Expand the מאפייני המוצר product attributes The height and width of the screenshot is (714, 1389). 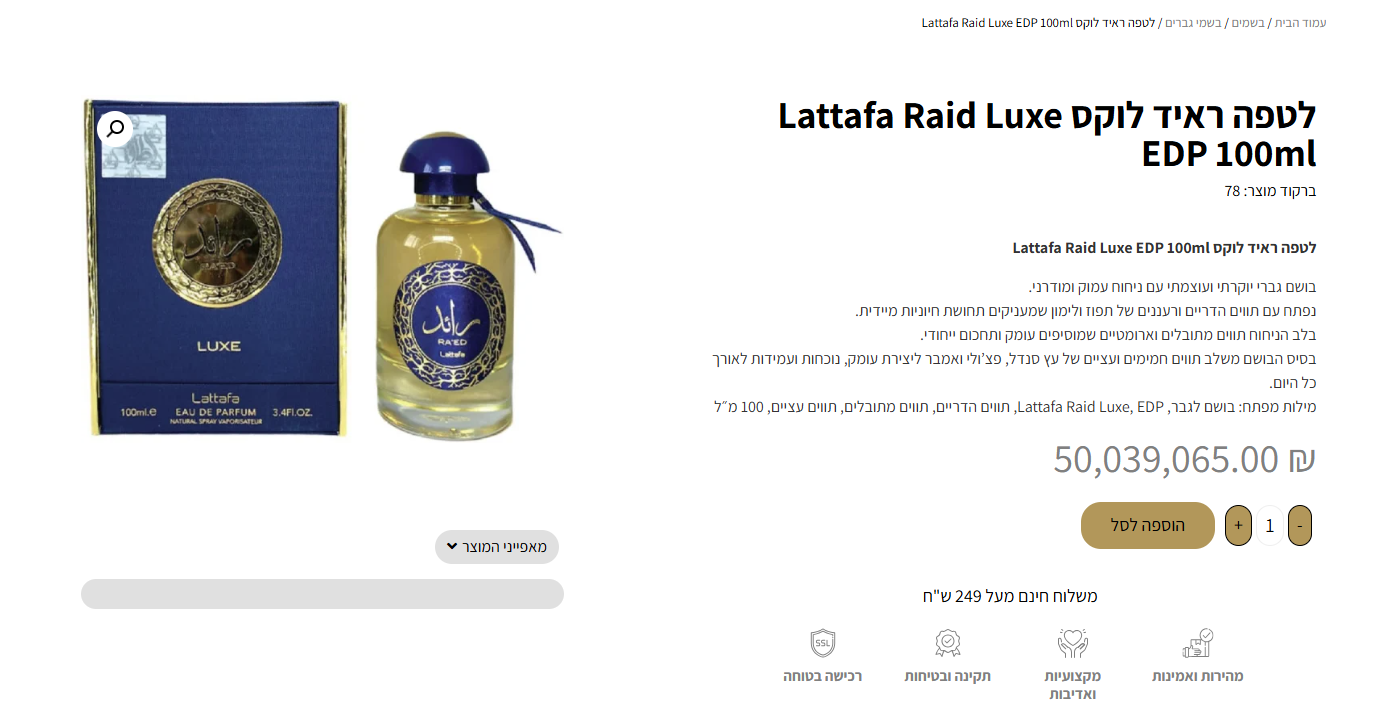[x=497, y=547]
